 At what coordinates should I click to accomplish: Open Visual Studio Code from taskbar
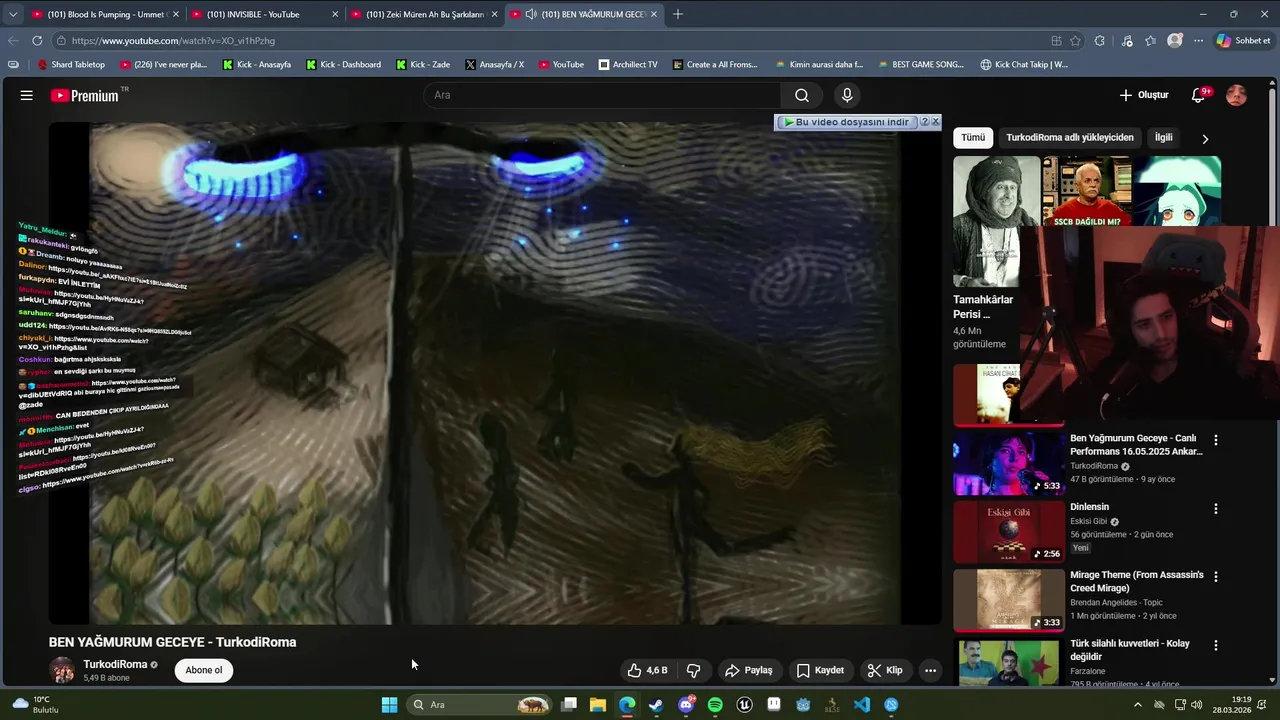coord(862,705)
